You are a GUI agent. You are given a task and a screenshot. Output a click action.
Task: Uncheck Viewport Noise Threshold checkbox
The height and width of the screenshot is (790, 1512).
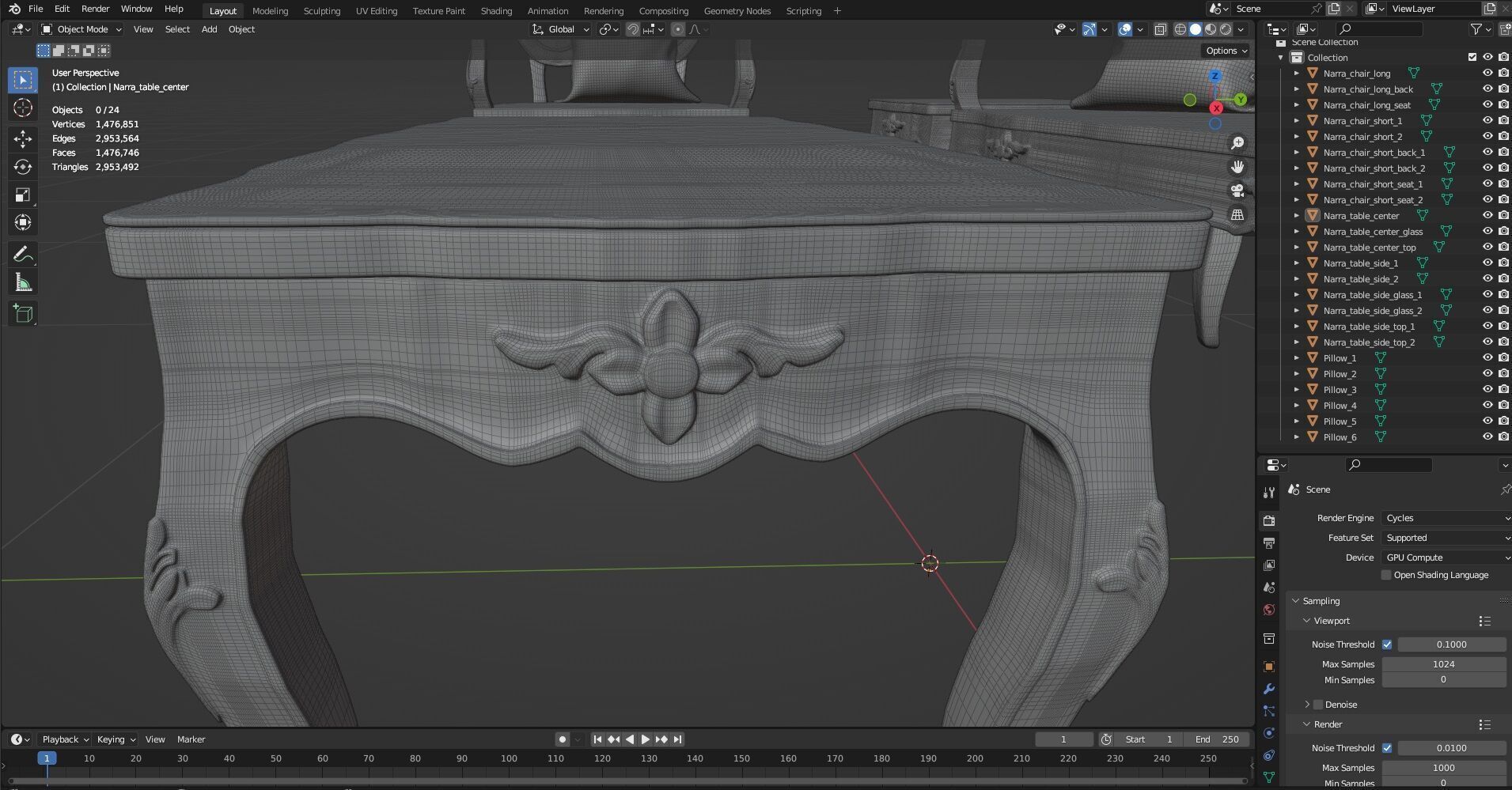pyautogui.click(x=1387, y=644)
